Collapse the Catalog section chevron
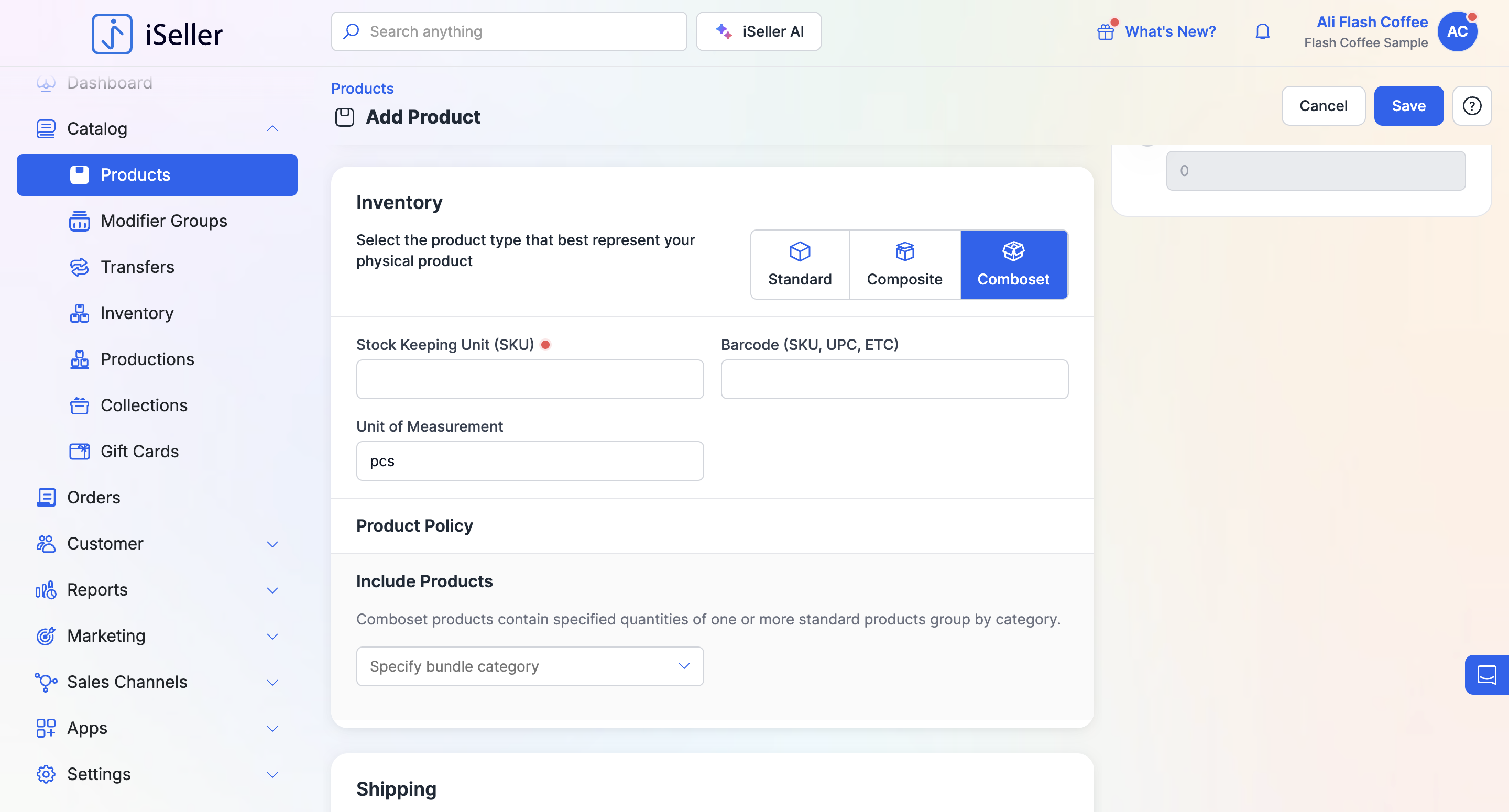This screenshot has width=1509, height=812. pyautogui.click(x=272, y=128)
